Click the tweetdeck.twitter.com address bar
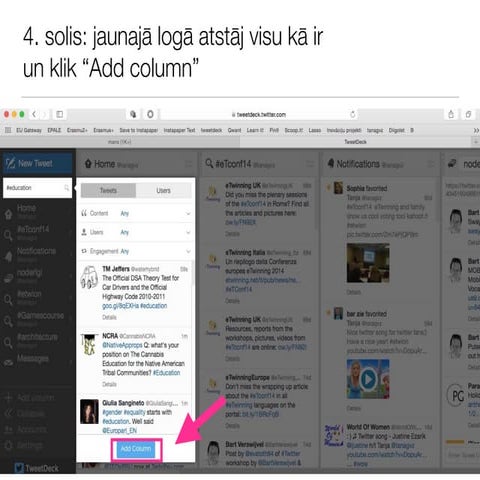Image resolution: width=480 pixels, height=480 pixels. 259,114
